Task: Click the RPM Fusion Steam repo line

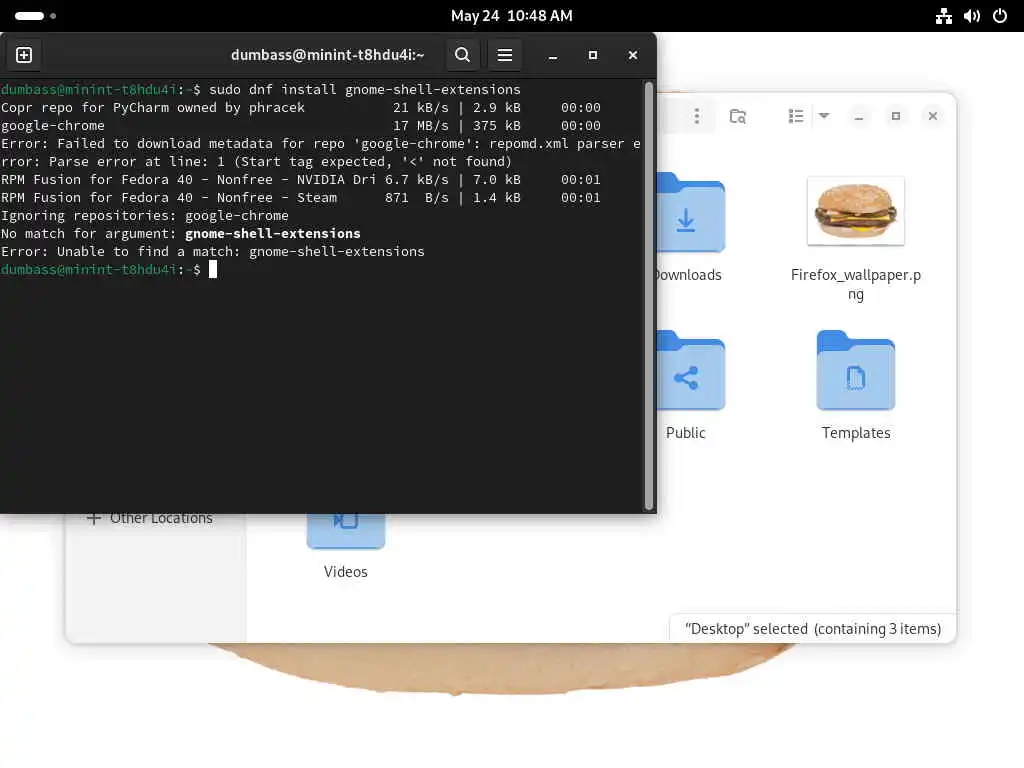Action: pyautogui.click(x=300, y=197)
